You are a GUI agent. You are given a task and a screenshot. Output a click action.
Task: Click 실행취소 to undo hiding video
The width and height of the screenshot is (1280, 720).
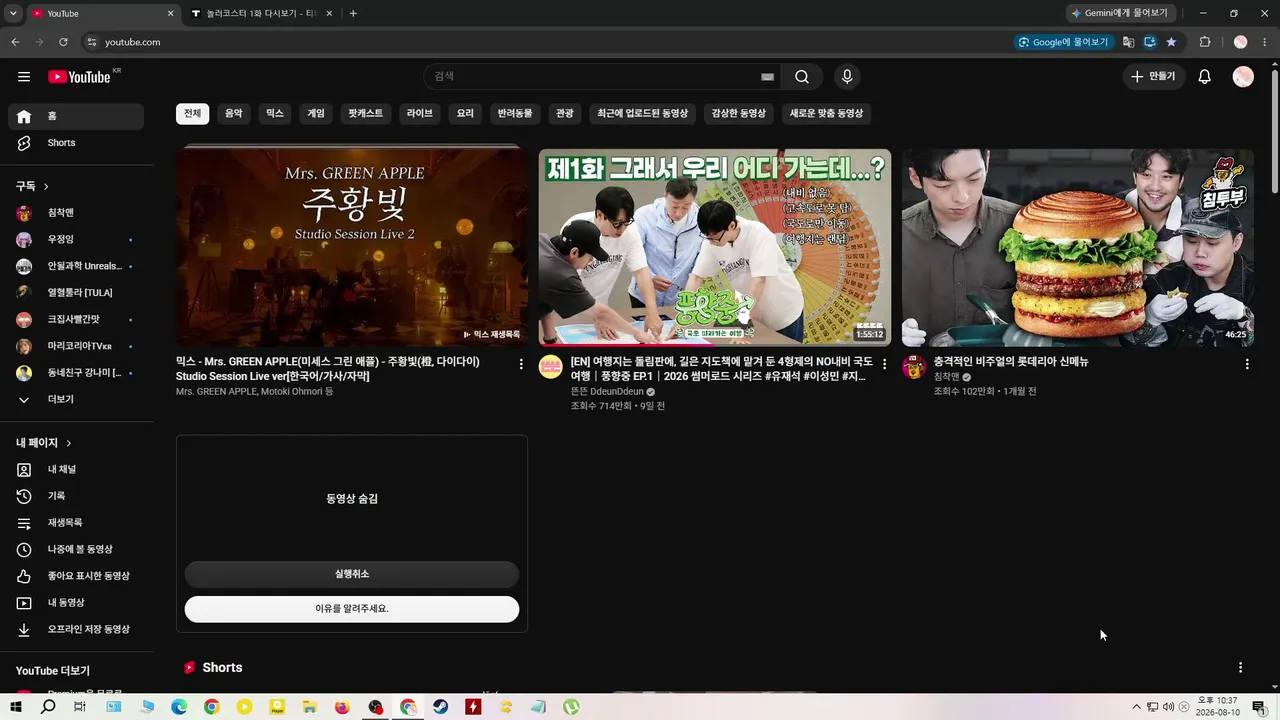pos(352,574)
